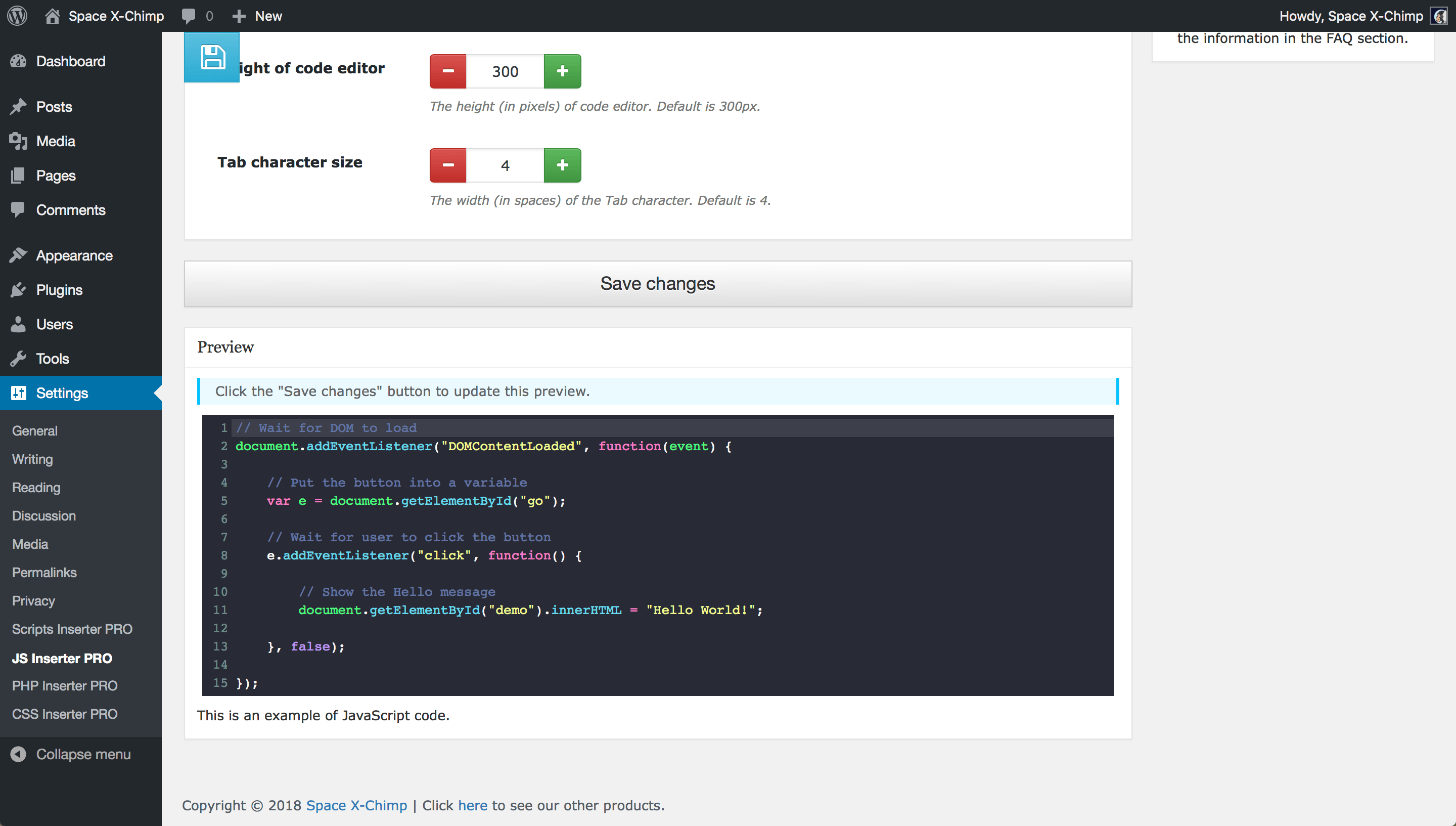Go to Permalinks settings submenu
The width and height of the screenshot is (1456, 826).
44,573
